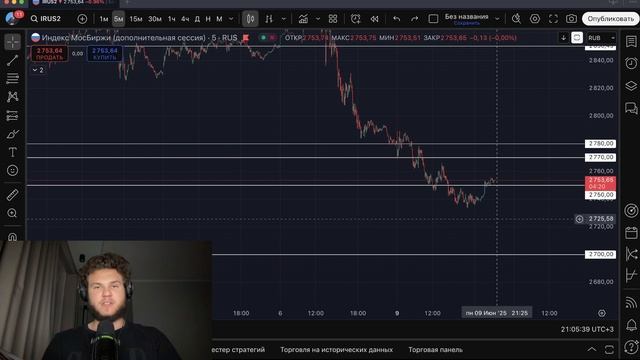Enter fullscreen mode

coord(553,19)
